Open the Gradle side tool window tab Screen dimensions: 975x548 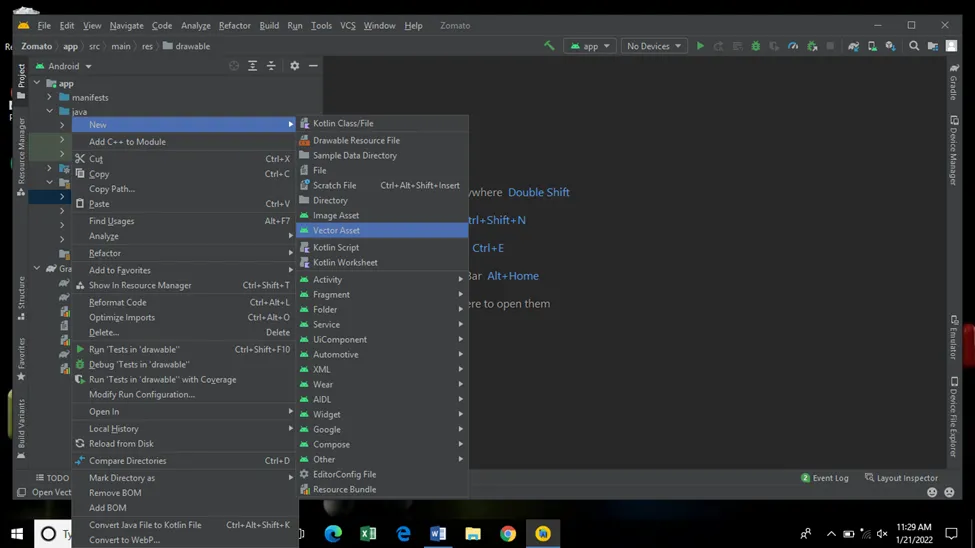pyautogui.click(x=954, y=82)
